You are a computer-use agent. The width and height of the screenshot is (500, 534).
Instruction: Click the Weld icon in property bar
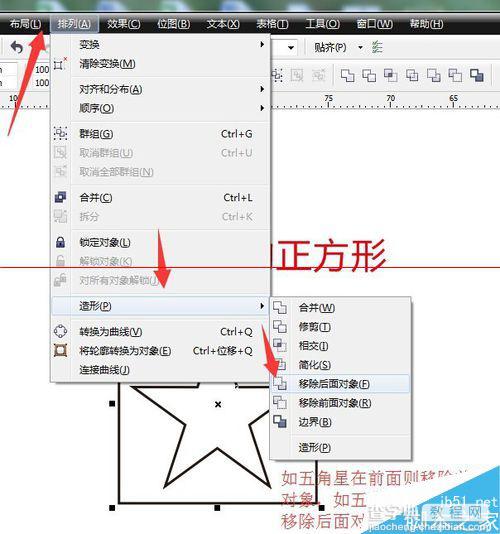point(347,75)
